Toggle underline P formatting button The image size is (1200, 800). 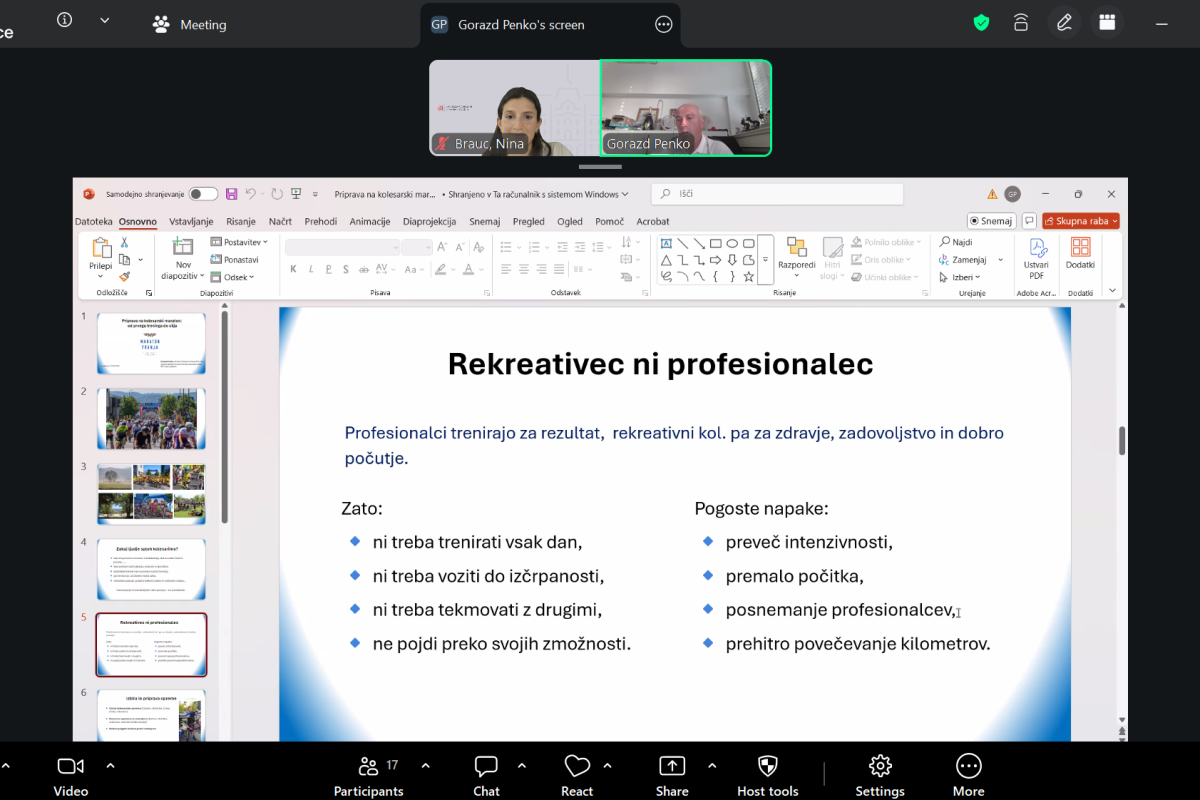[x=327, y=269]
